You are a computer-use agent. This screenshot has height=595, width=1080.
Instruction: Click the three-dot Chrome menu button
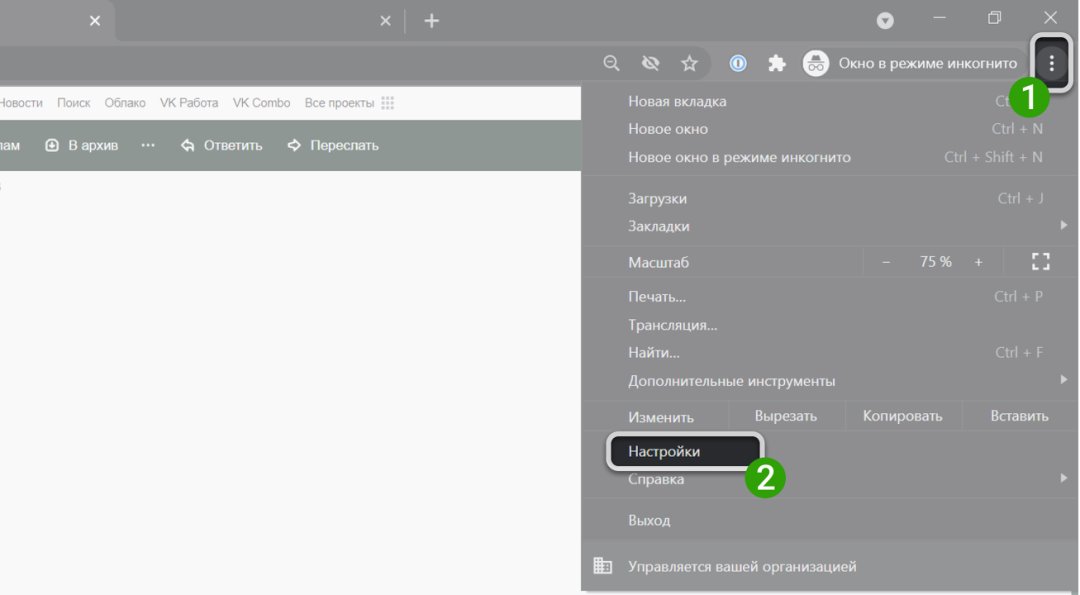point(1051,63)
